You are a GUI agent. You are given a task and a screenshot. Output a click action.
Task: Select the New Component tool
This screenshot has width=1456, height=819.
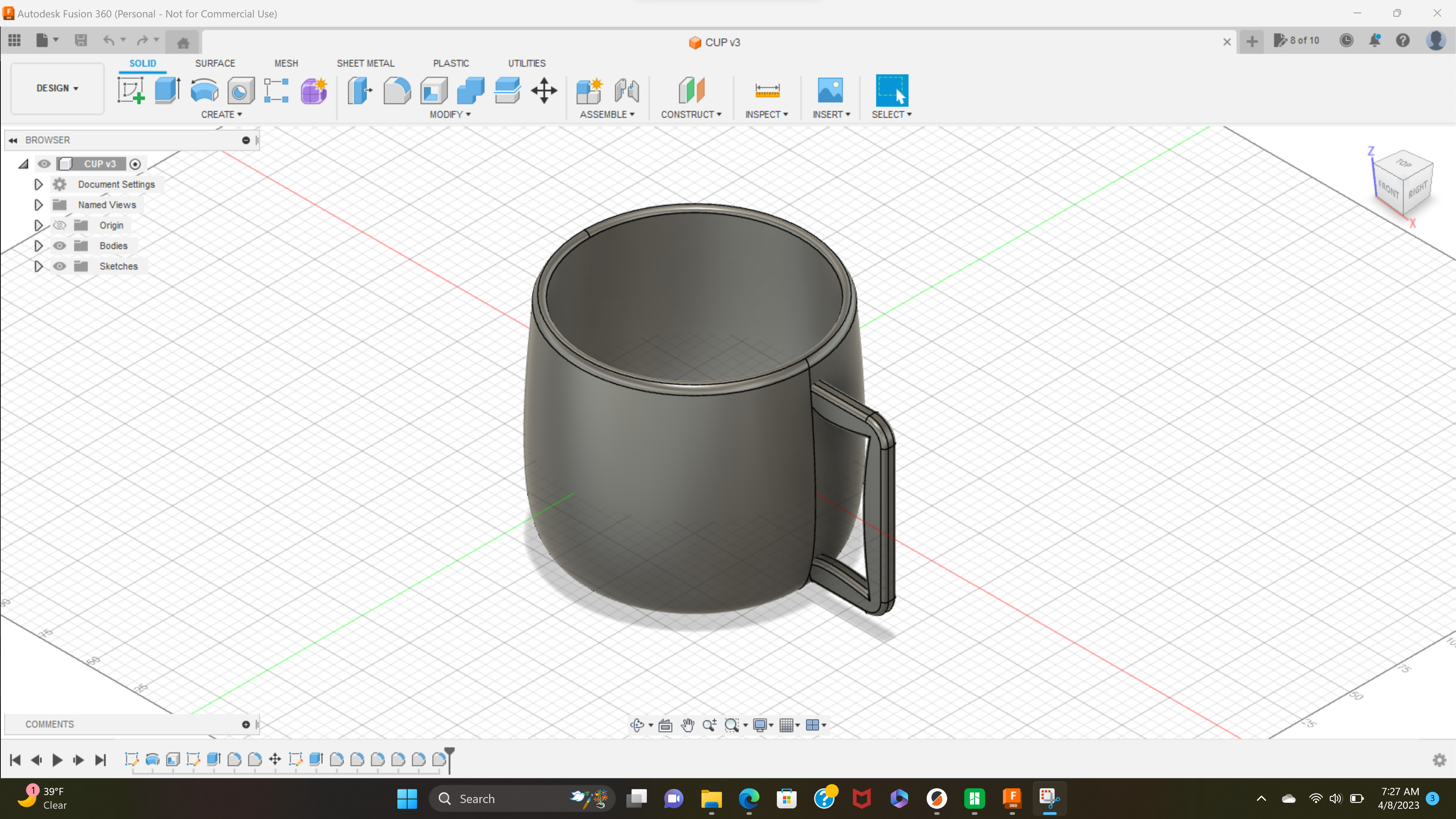[589, 91]
